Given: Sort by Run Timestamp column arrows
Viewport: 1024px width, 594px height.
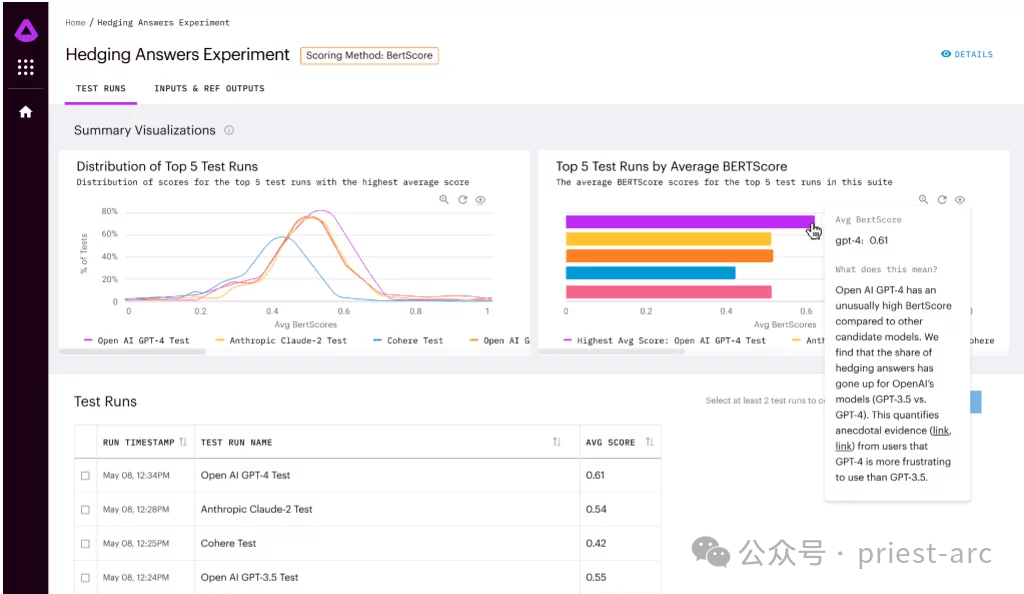Looking at the screenshot, I should pos(183,442).
